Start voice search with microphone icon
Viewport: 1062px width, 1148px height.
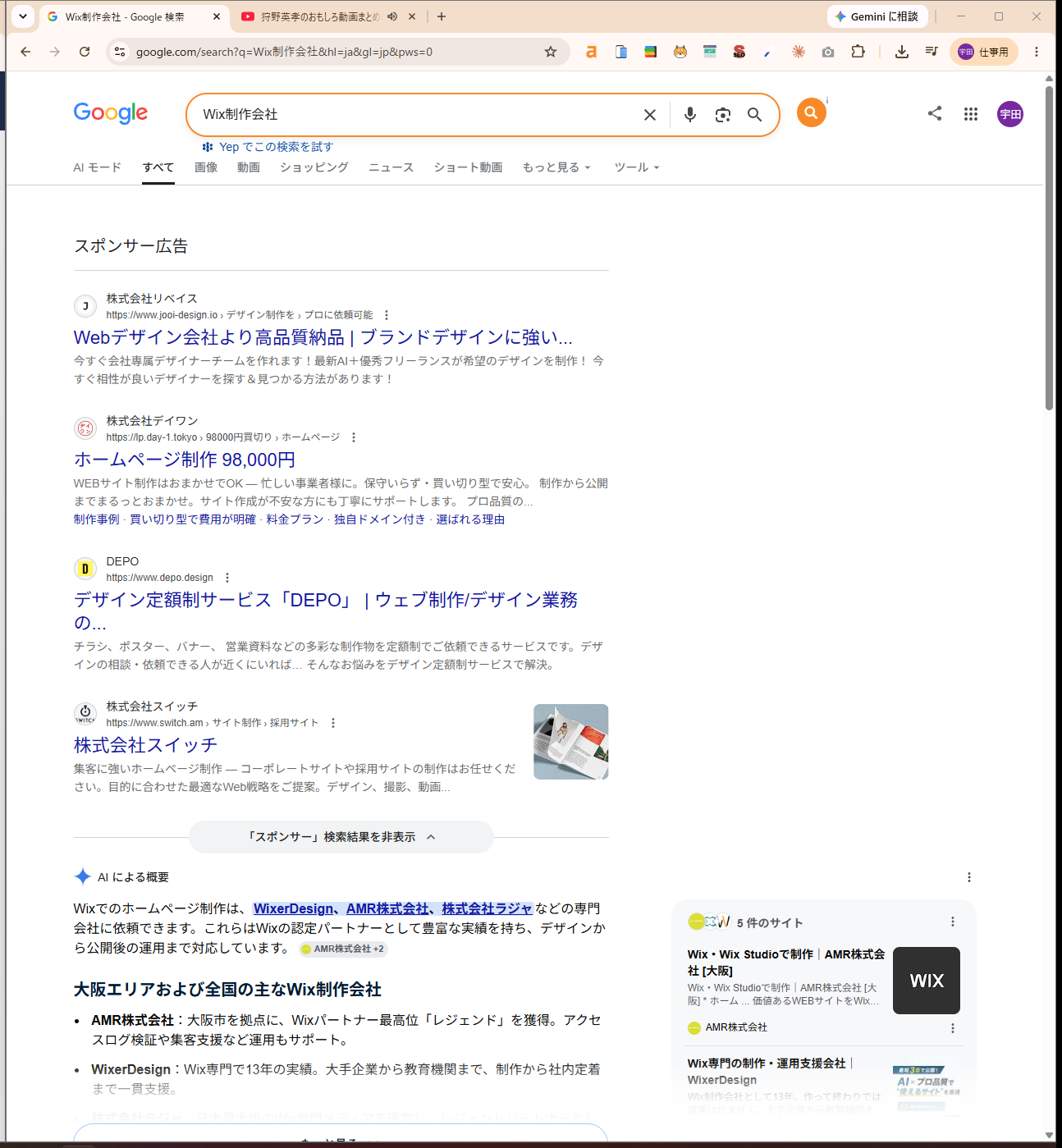tap(690, 115)
